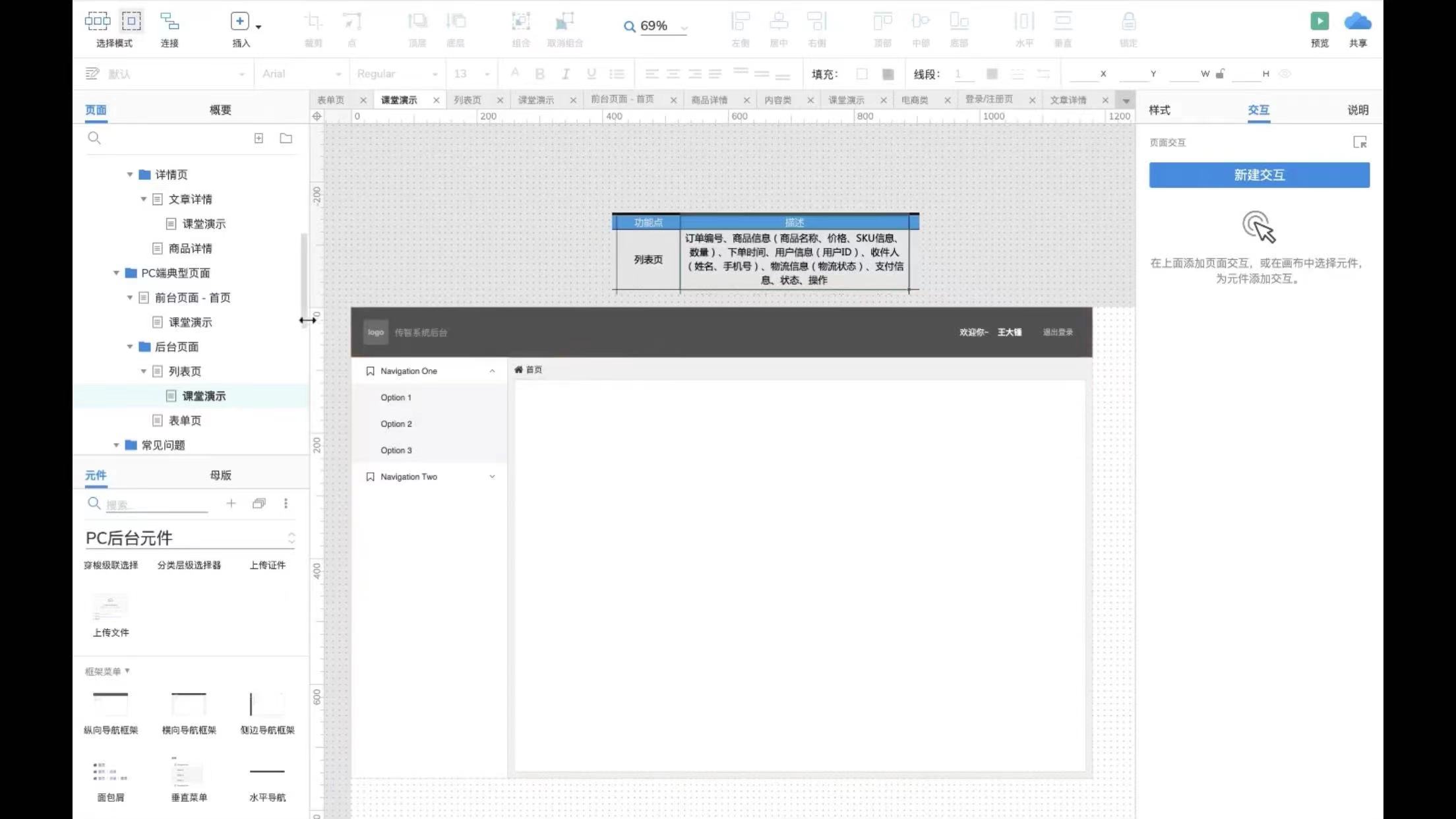The width and height of the screenshot is (1456, 819).
Task: Collapse the 后台页面 folder
Action: pos(130,347)
